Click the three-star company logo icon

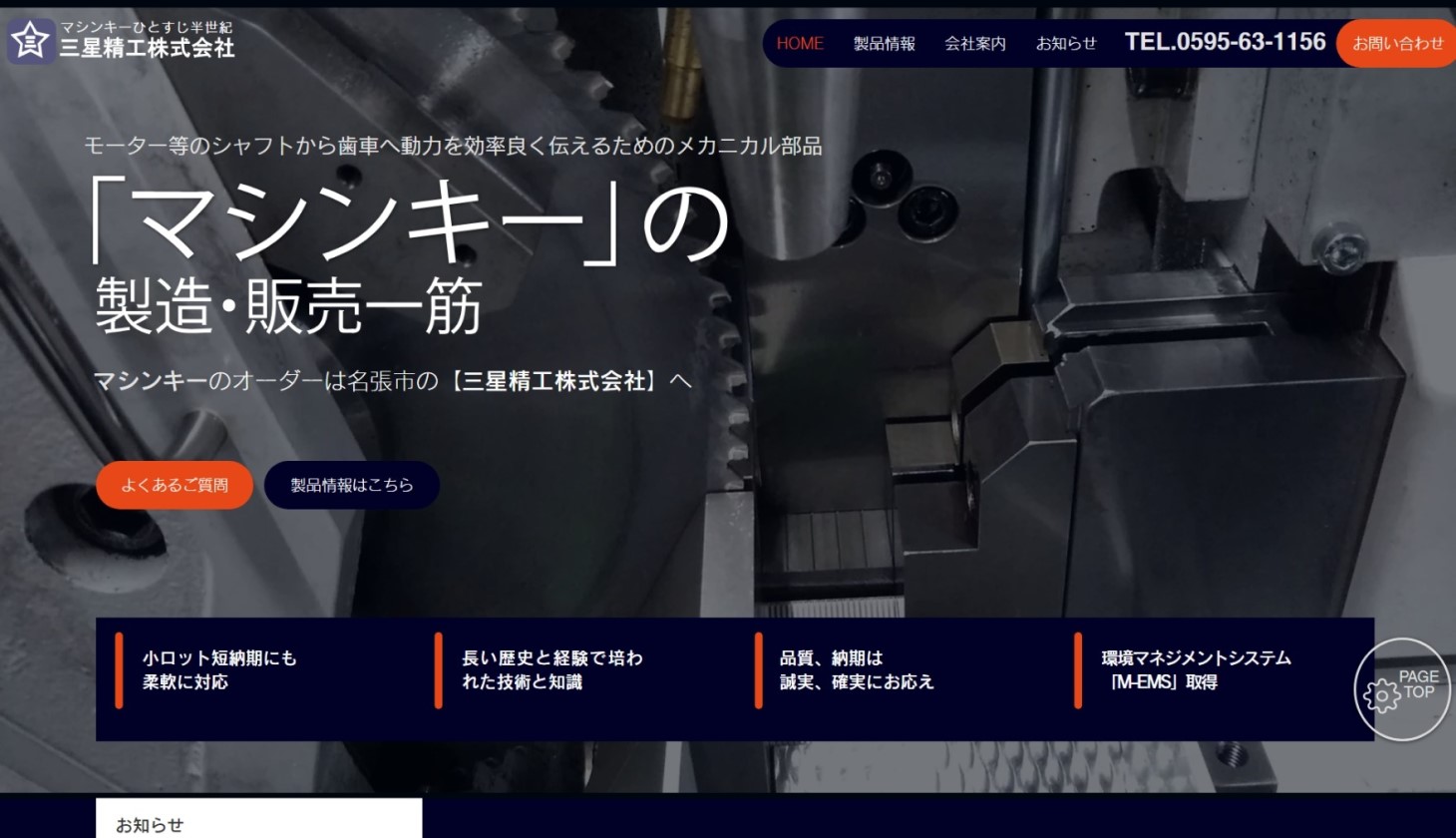[31, 42]
